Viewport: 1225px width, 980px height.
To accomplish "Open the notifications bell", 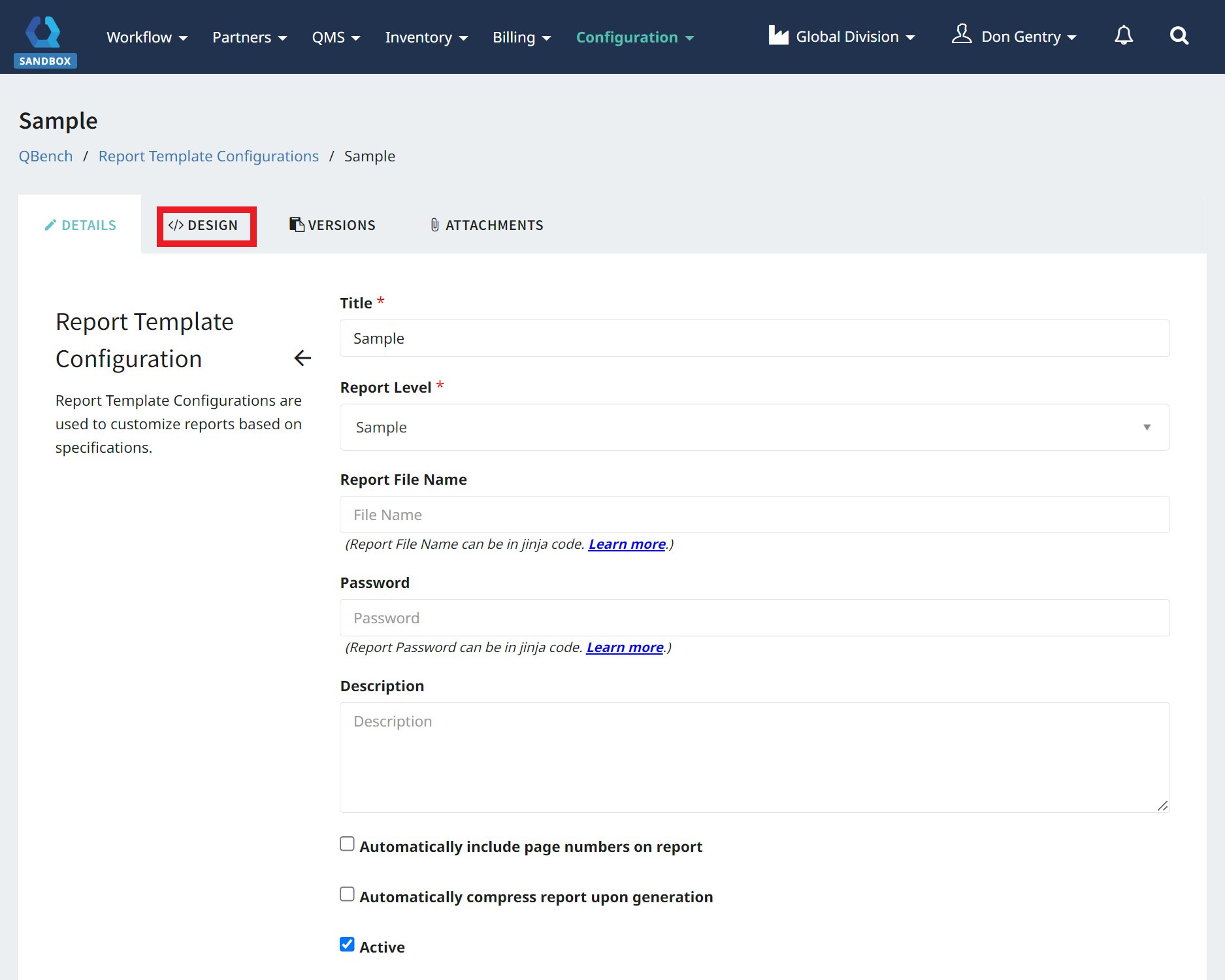I will (1123, 36).
